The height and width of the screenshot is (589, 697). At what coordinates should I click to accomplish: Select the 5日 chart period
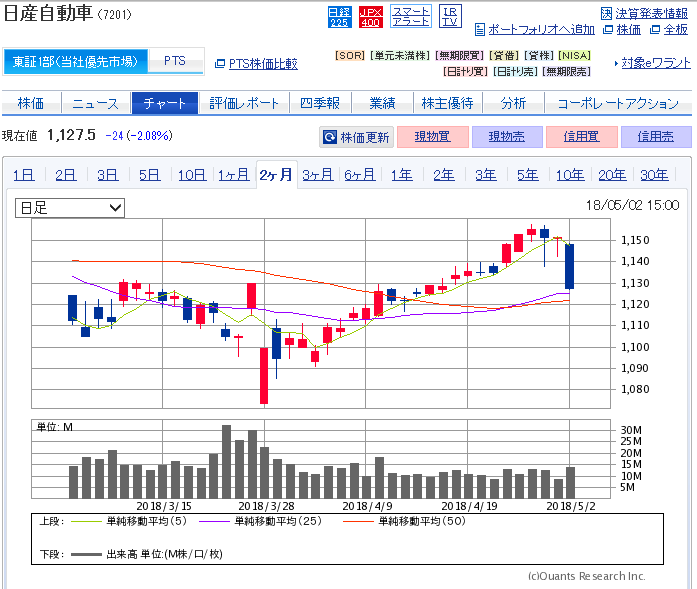[x=149, y=175]
